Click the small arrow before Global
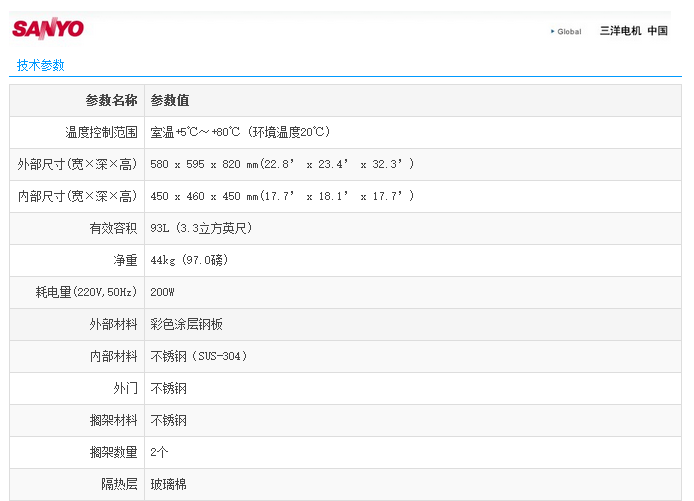 coord(552,31)
